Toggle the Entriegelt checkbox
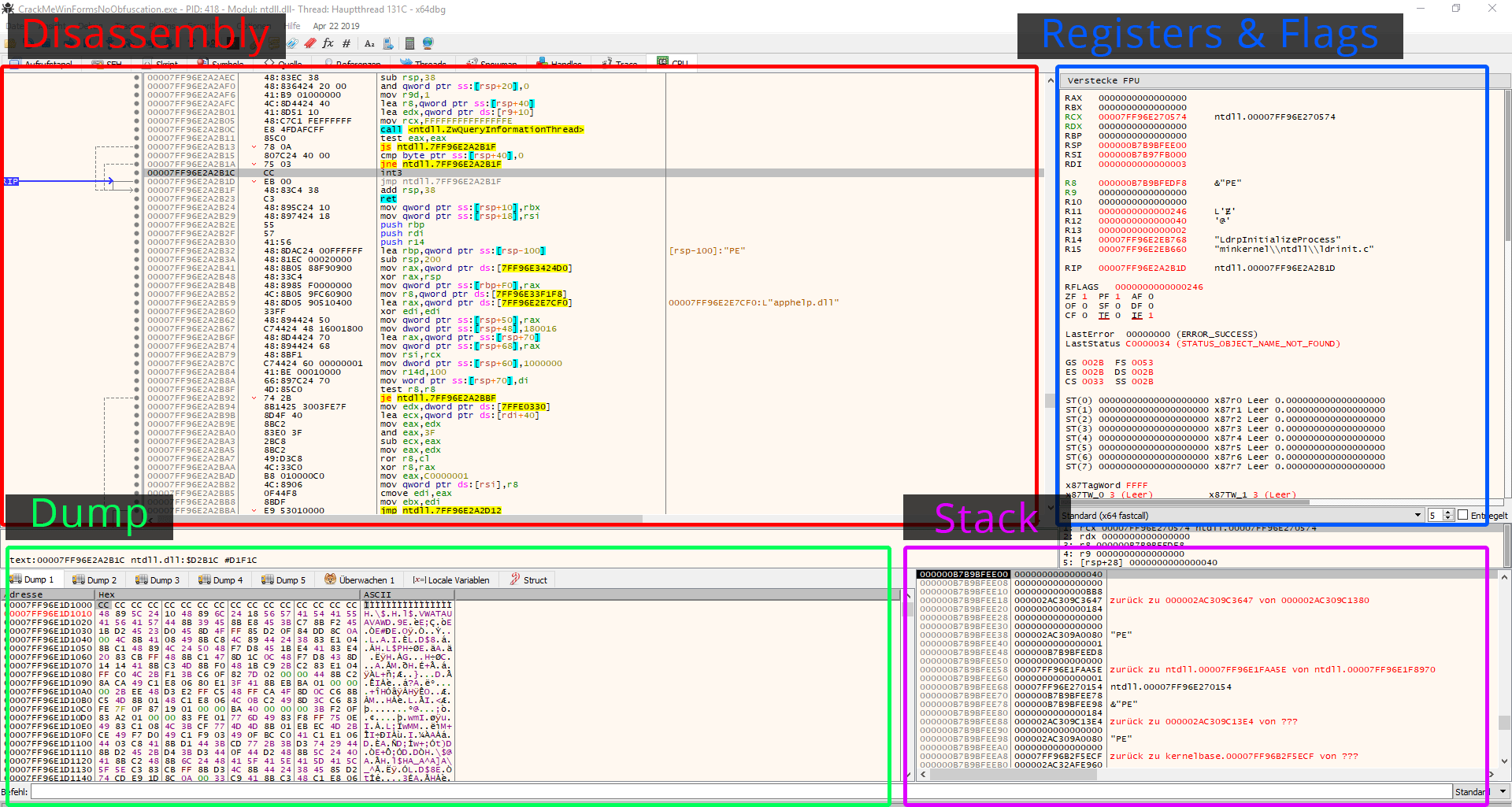 [1462, 514]
